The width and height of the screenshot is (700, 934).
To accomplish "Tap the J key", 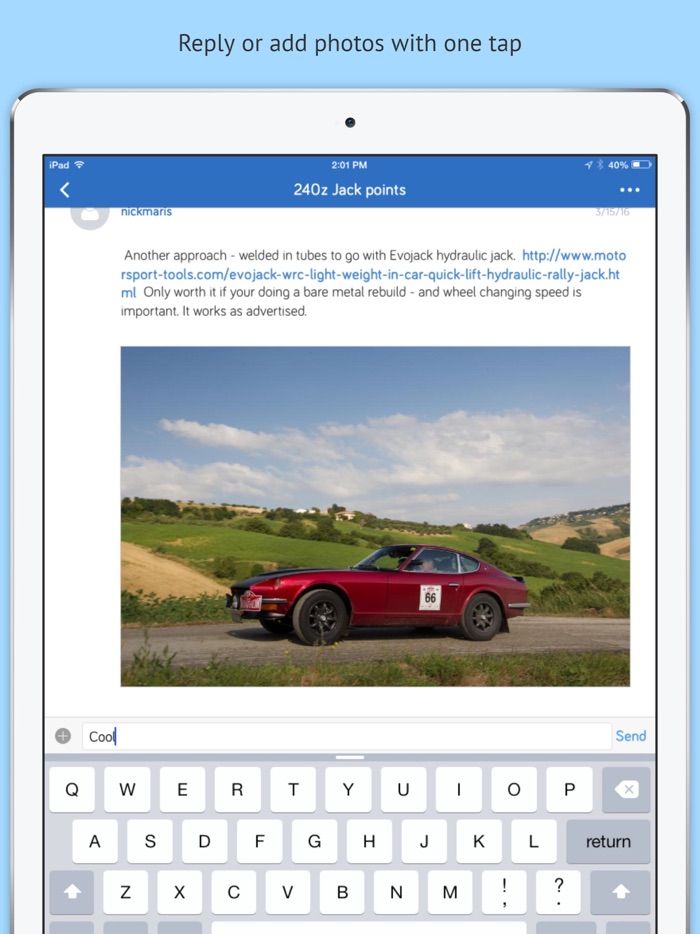I will (x=424, y=841).
